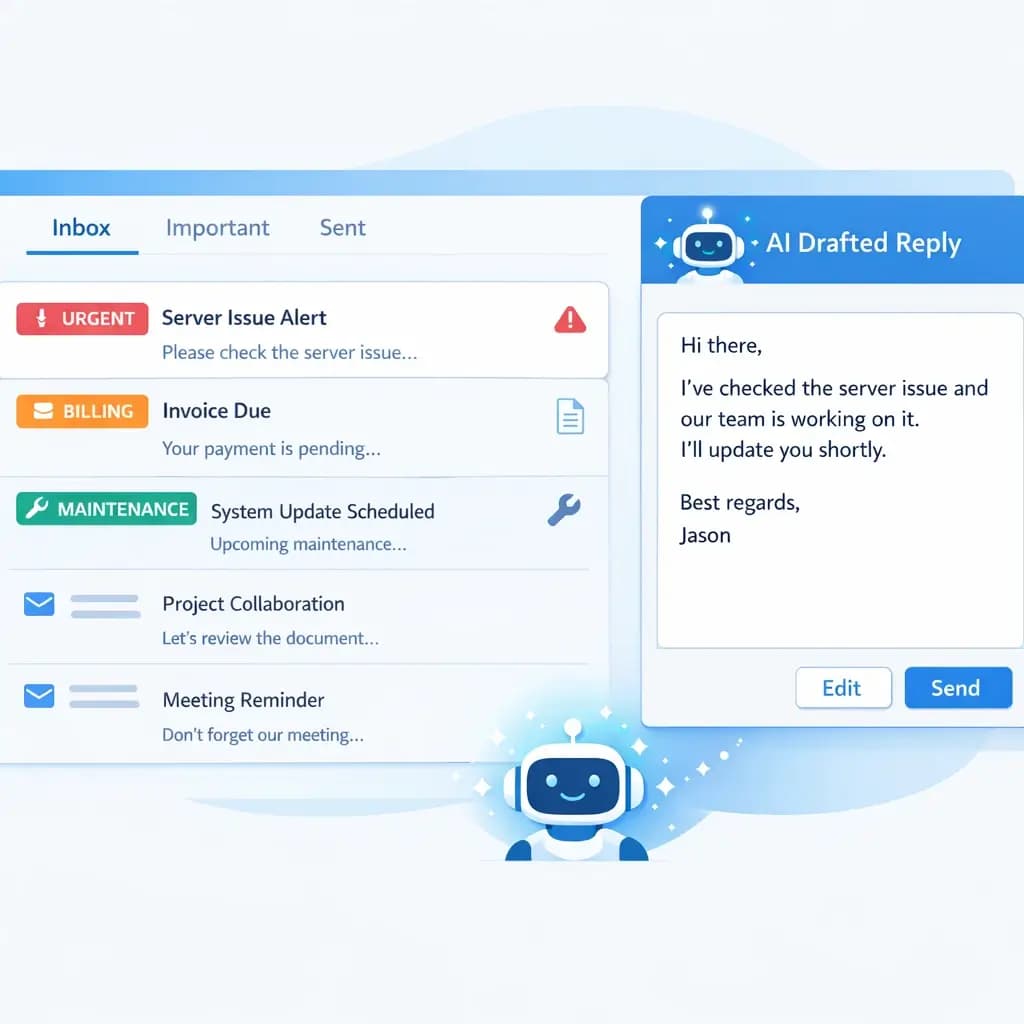The width and height of the screenshot is (1024, 1024).
Task: Click preview 'Upcoming maintenance...'
Action: (x=308, y=545)
